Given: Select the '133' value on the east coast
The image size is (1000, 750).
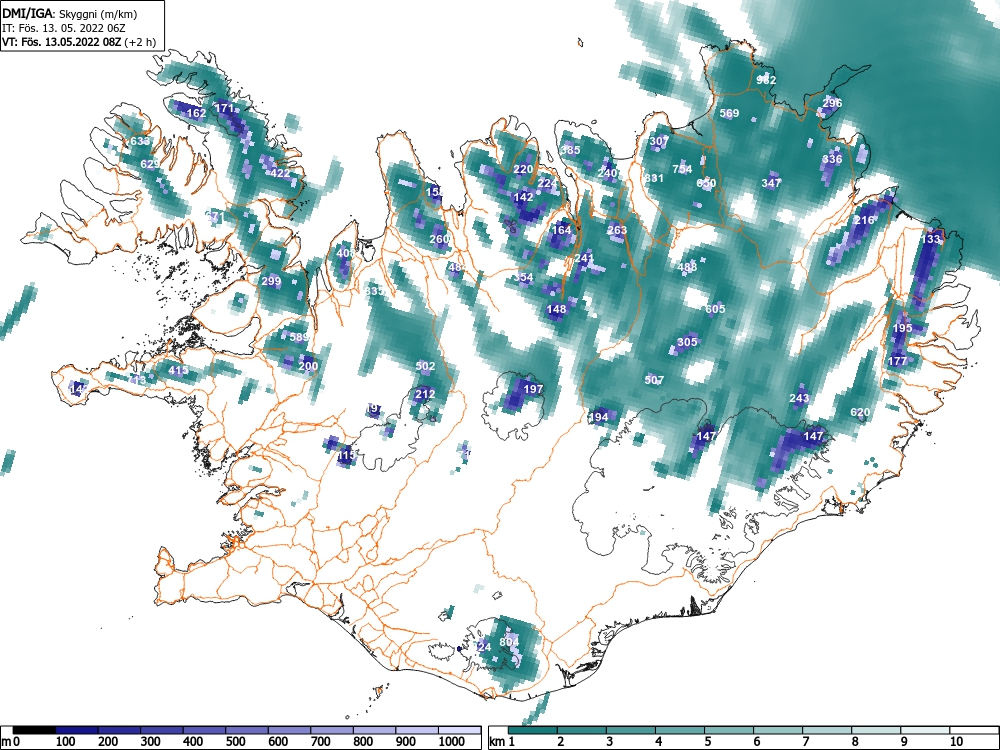Looking at the screenshot, I should [x=930, y=239].
